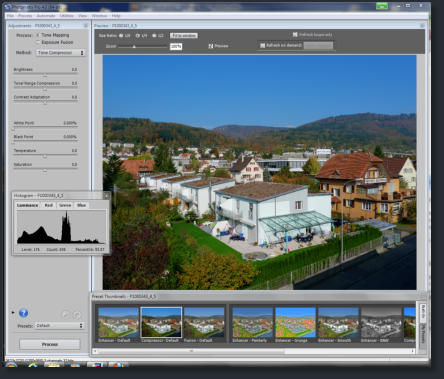Select the Tone Mapping process option

coord(38,35)
